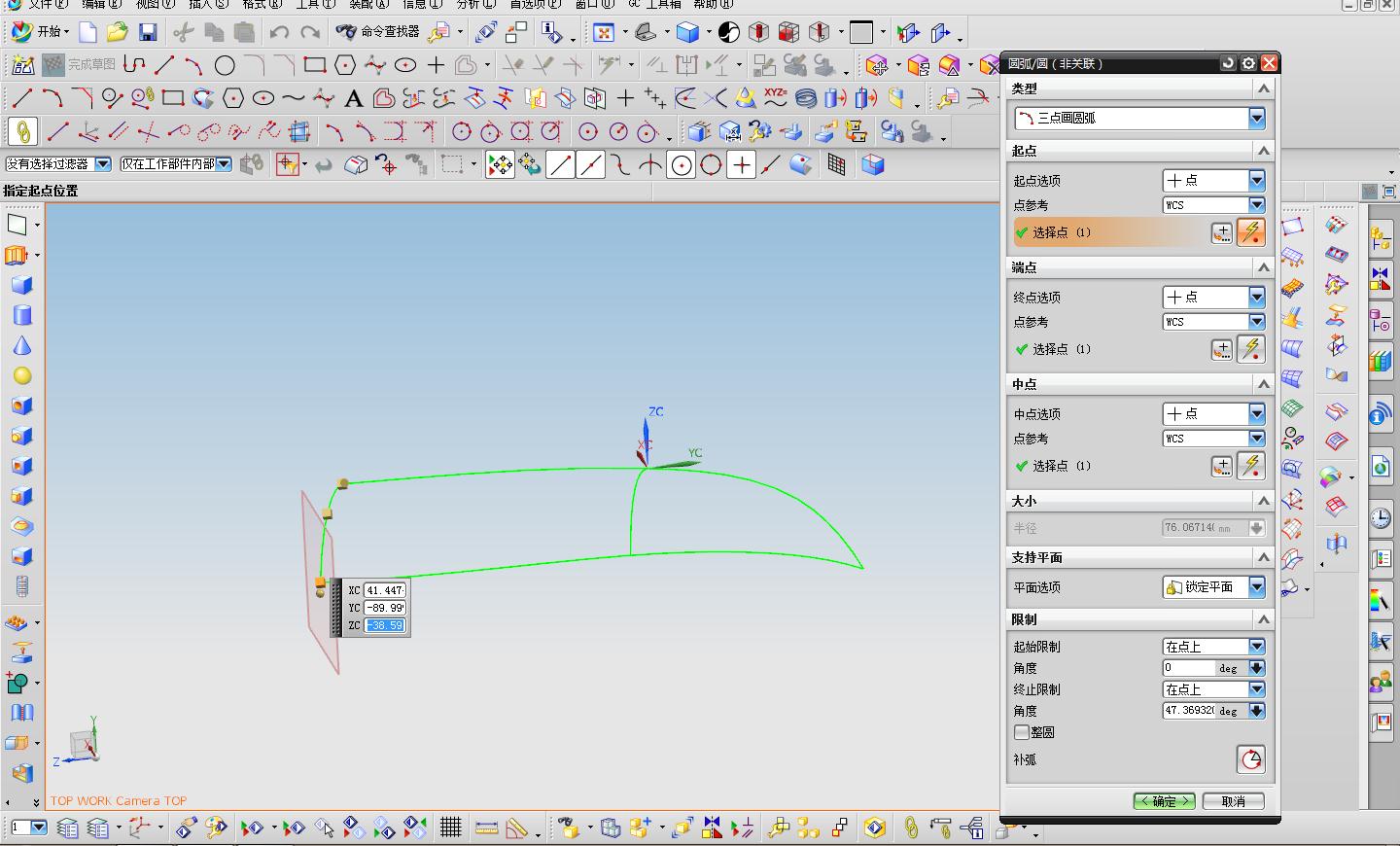Open the 格式(R) menu
This screenshot has width=1400, height=846.
pyautogui.click(x=262, y=4)
